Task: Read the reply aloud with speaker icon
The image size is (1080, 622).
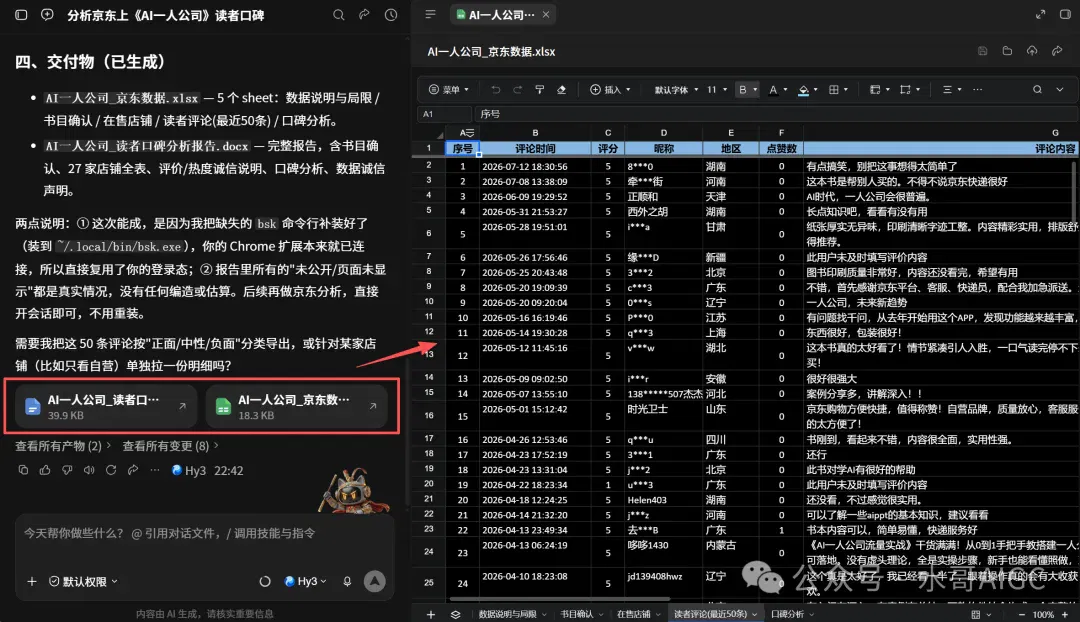Action: tap(89, 470)
